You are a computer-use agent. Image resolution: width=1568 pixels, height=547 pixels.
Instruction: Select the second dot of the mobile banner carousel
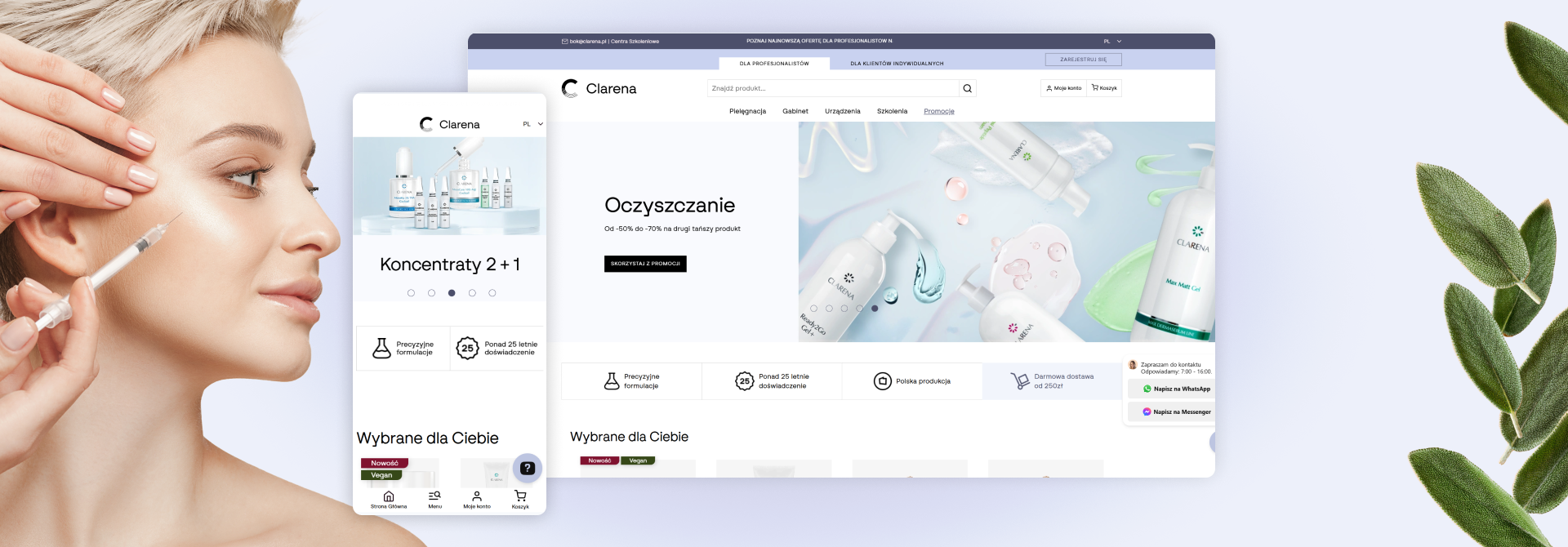tap(431, 293)
